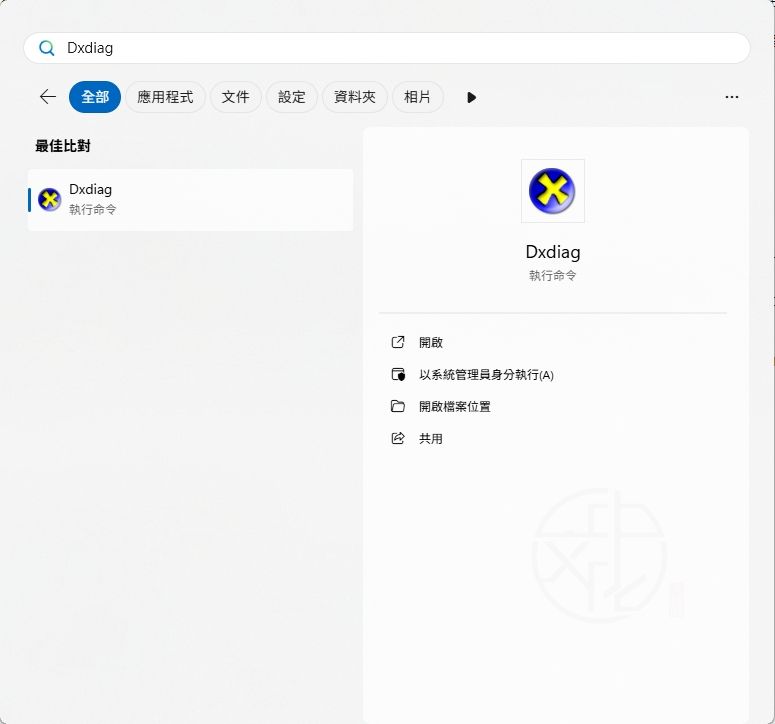Click the search magnifier icon
This screenshot has width=775, height=724.
click(x=46, y=48)
